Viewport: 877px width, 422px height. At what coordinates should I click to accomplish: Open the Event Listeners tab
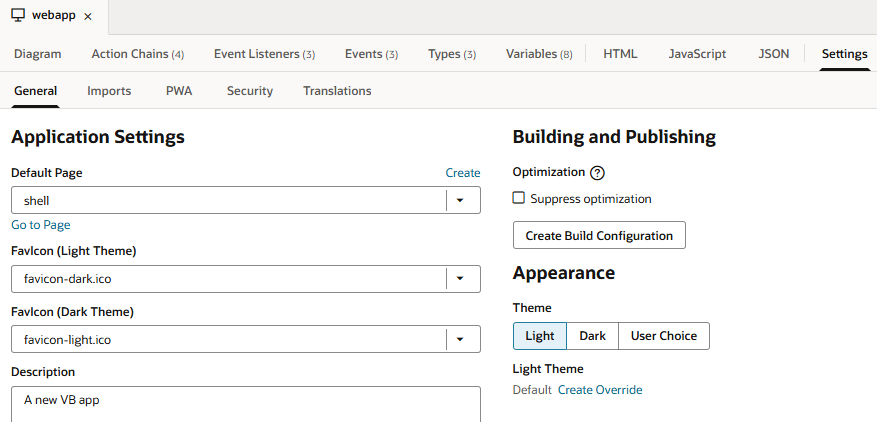[x=265, y=54]
